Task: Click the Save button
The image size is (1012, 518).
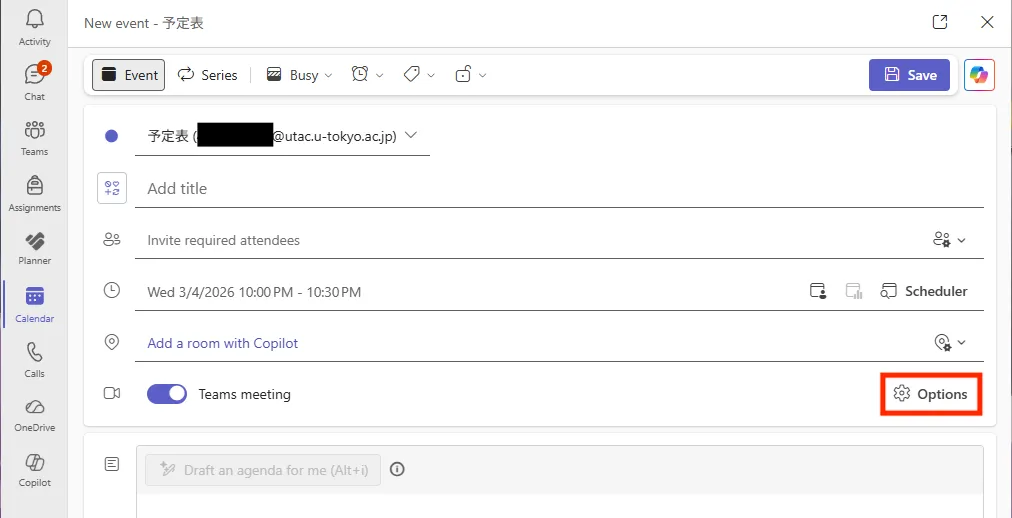Action: coord(909,75)
